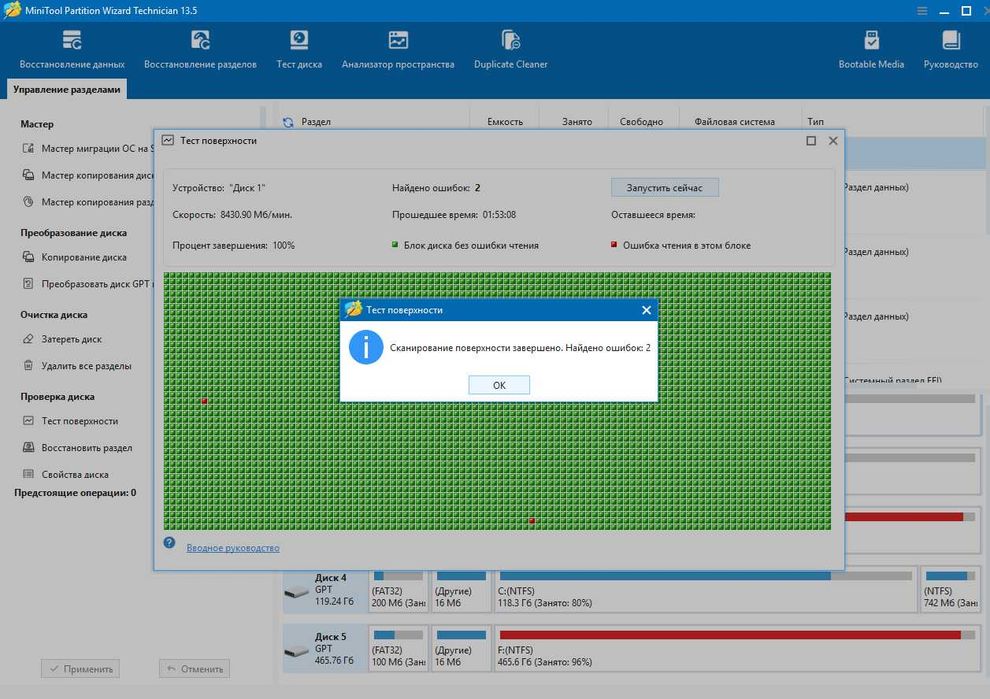
Task: Close the Тест поверхности surface test window
Action: click(x=833, y=141)
